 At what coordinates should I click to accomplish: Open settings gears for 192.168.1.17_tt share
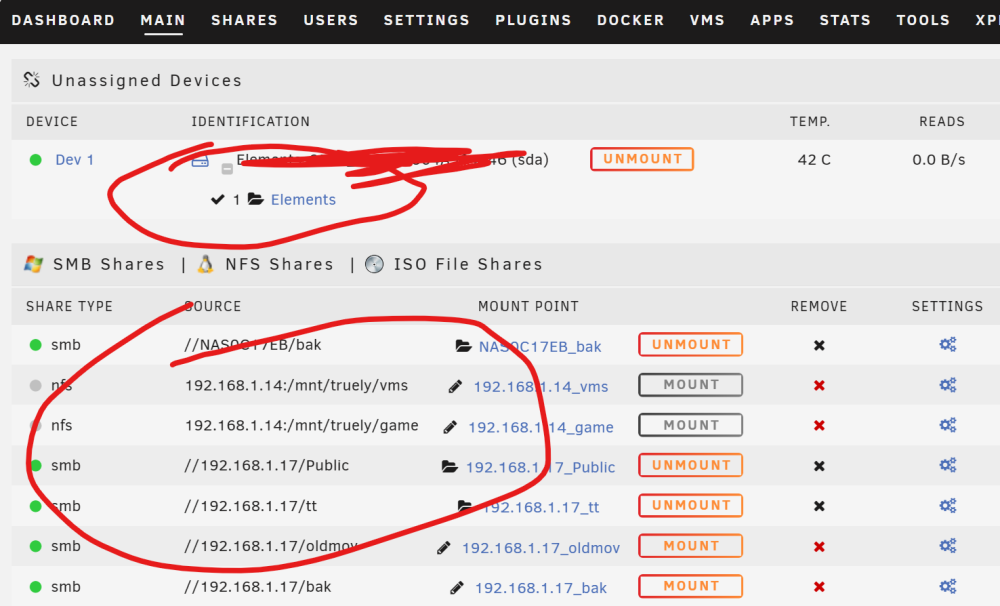948,505
